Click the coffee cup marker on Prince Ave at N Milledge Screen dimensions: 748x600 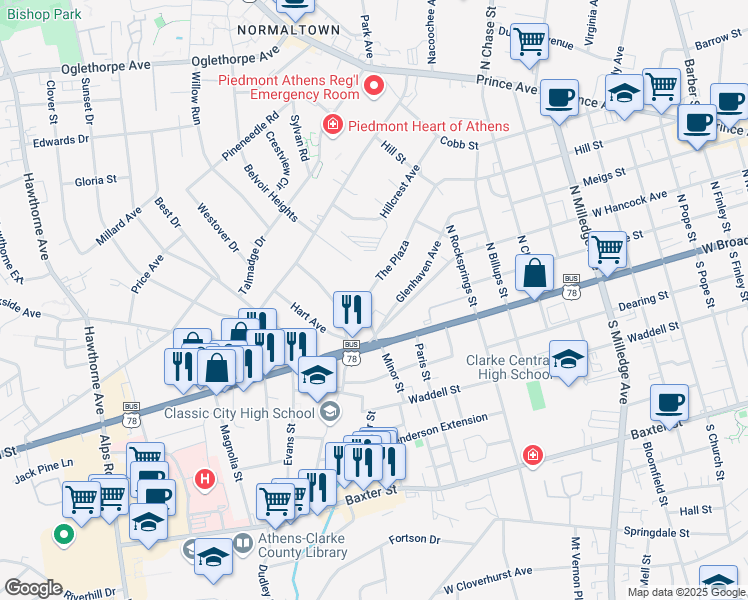tap(559, 100)
